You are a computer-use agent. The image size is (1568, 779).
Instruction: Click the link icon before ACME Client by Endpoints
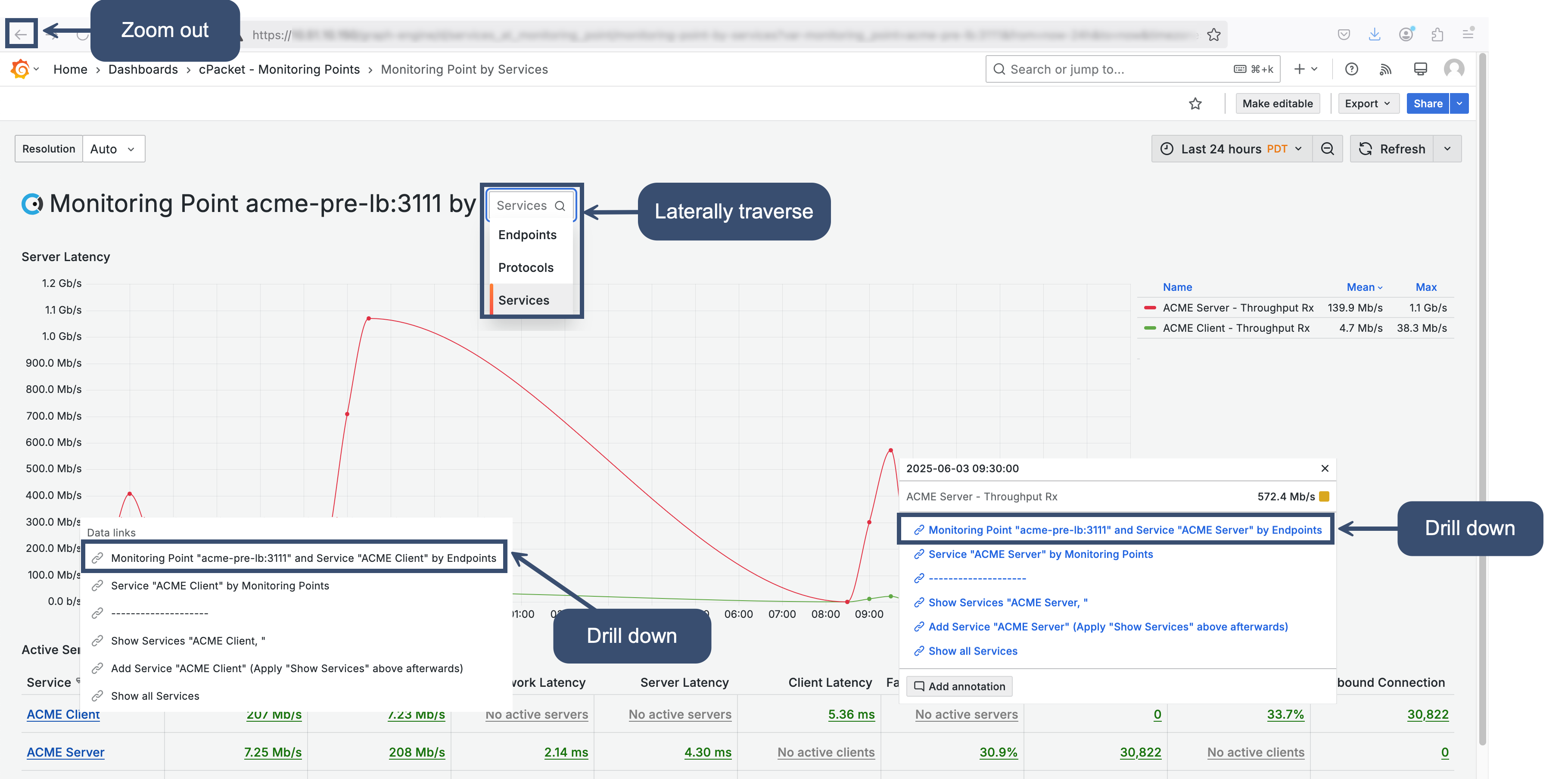pyautogui.click(x=97, y=558)
